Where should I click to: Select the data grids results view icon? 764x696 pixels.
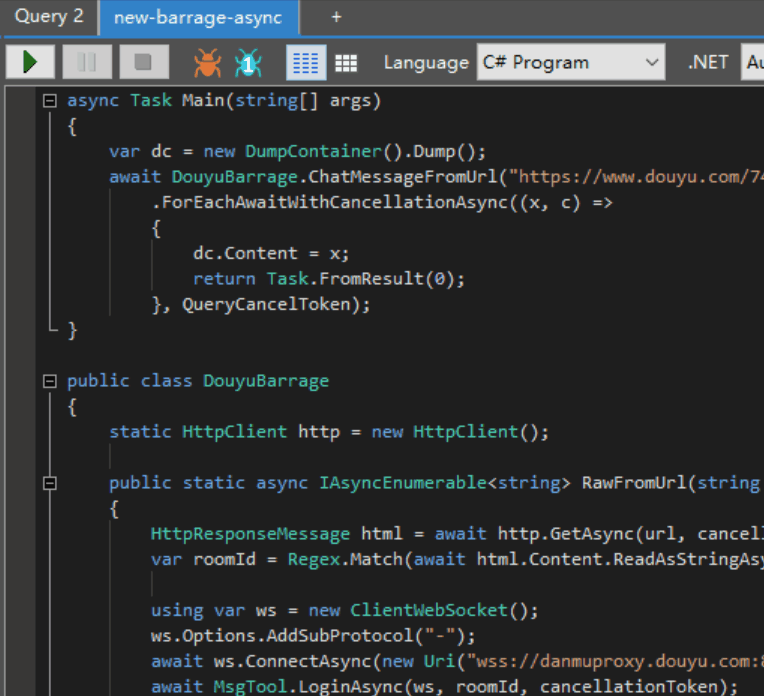pyautogui.click(x=346, y=63)
